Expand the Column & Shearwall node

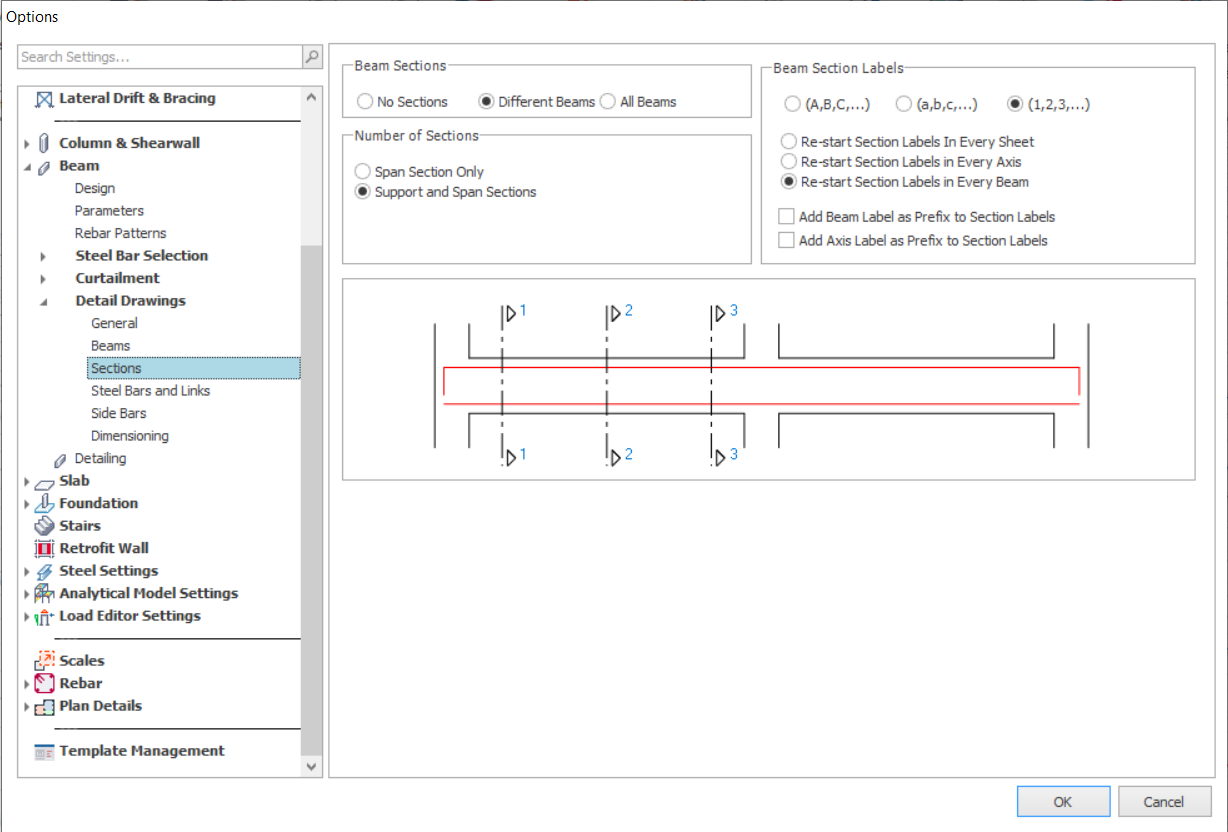(27, 144)
